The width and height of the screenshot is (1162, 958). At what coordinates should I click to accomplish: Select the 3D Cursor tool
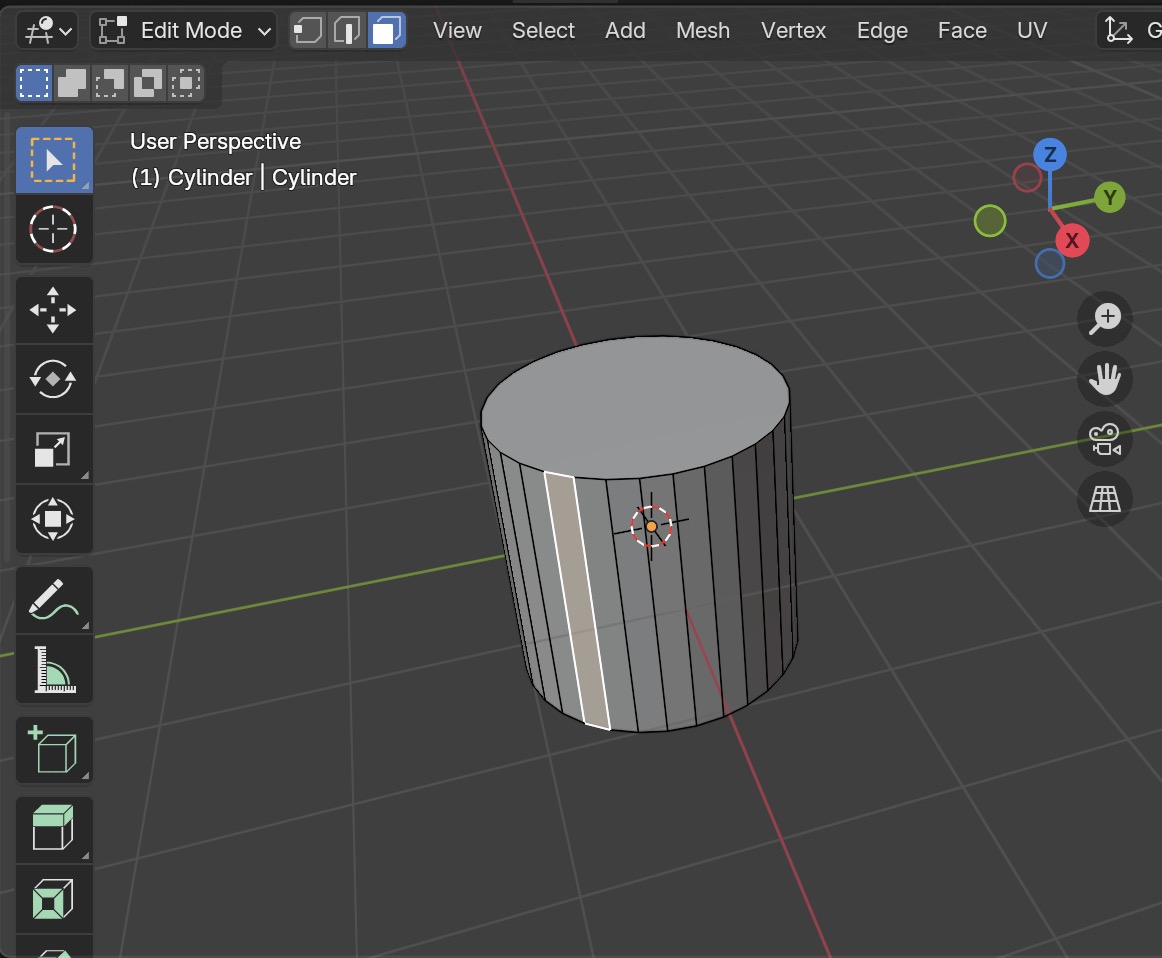[54, 229]
